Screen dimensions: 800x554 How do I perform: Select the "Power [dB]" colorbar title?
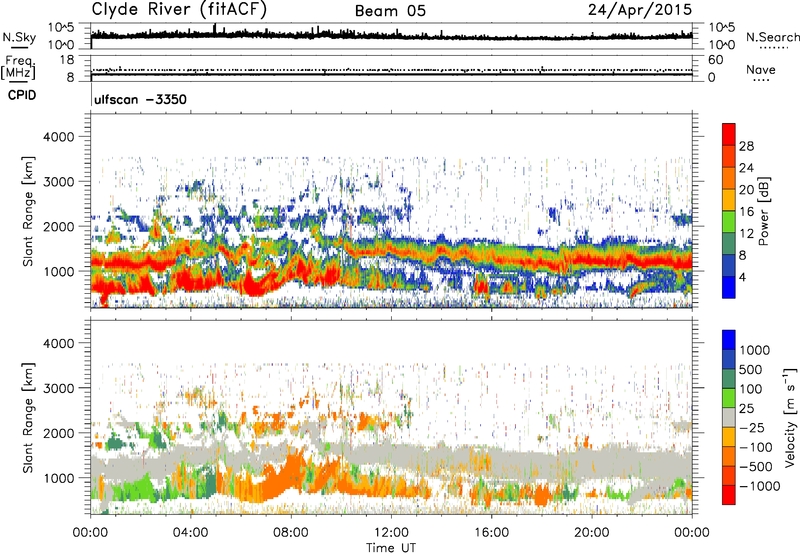(764, 211)
